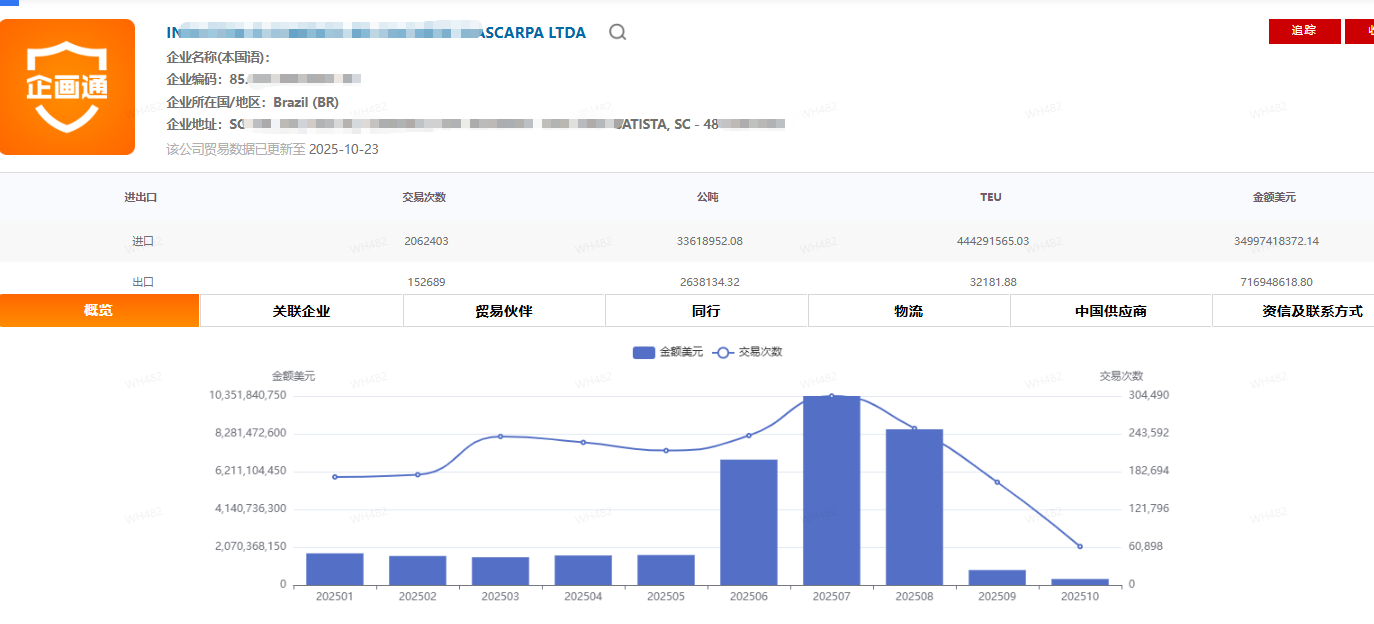Screen dimensions: 1374x624
Task: Click the tallest bar for 202507
Action: pyautogui.click(x=831, y=490)
